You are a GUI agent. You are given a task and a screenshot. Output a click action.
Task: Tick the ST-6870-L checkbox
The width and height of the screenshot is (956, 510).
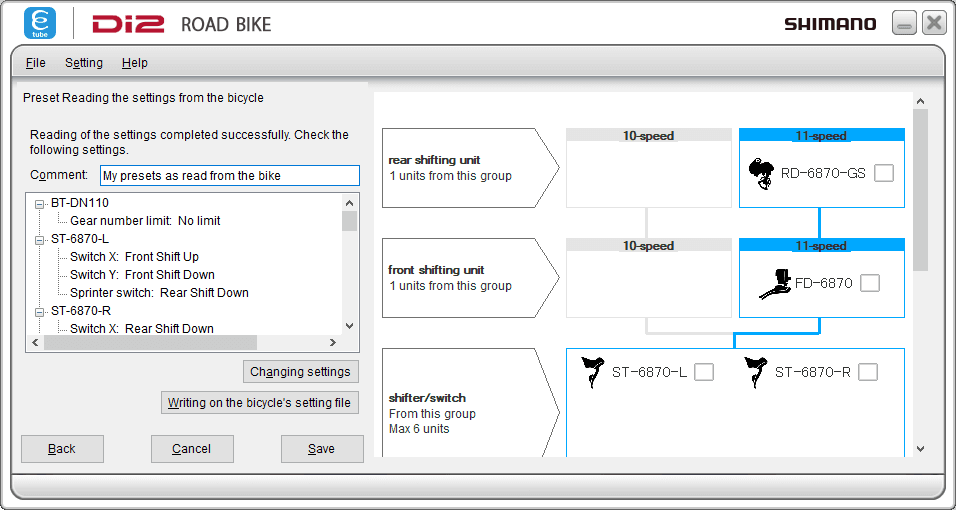tap(704, 372)
